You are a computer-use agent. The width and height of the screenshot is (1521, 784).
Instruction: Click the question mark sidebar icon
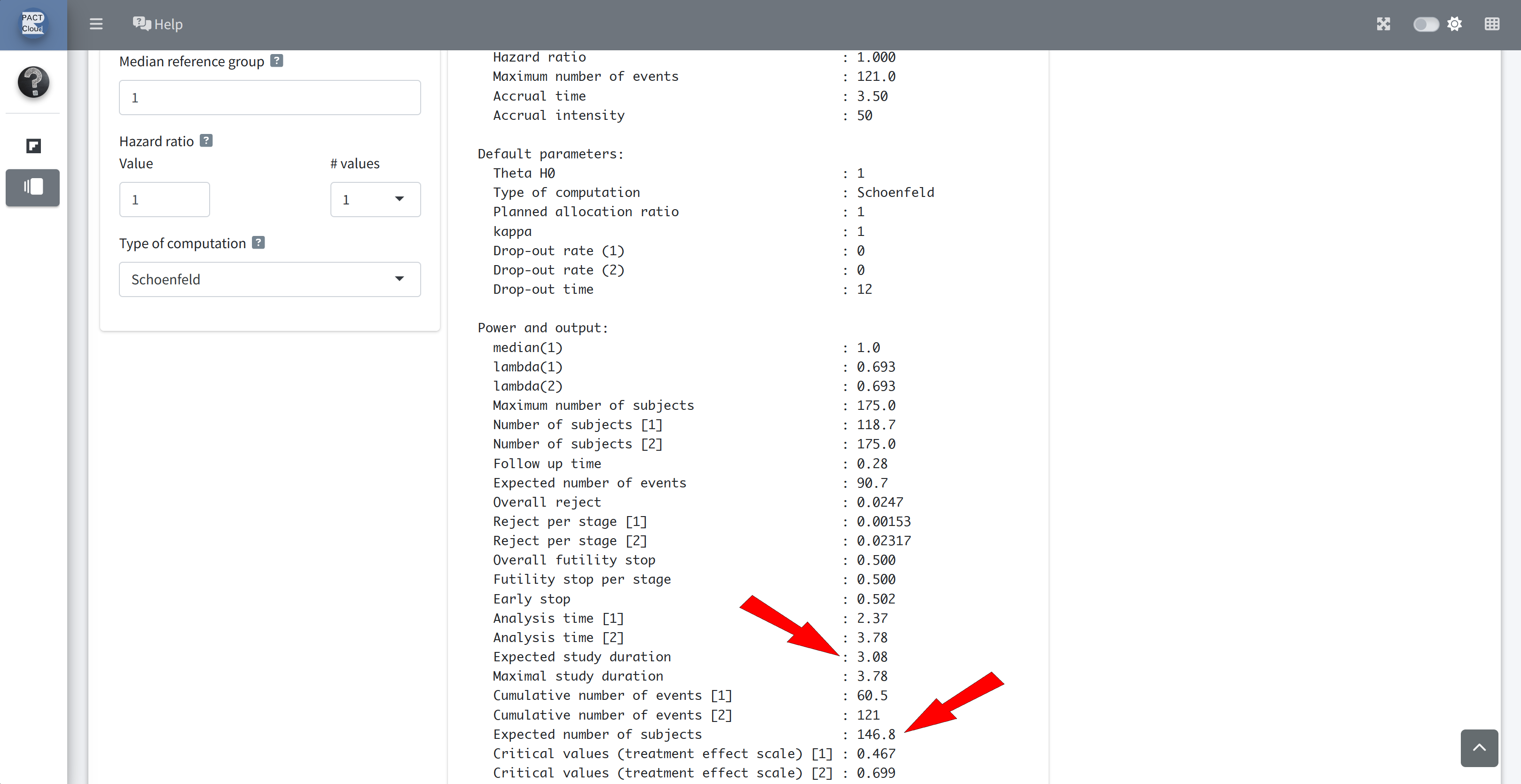point(33,82)
